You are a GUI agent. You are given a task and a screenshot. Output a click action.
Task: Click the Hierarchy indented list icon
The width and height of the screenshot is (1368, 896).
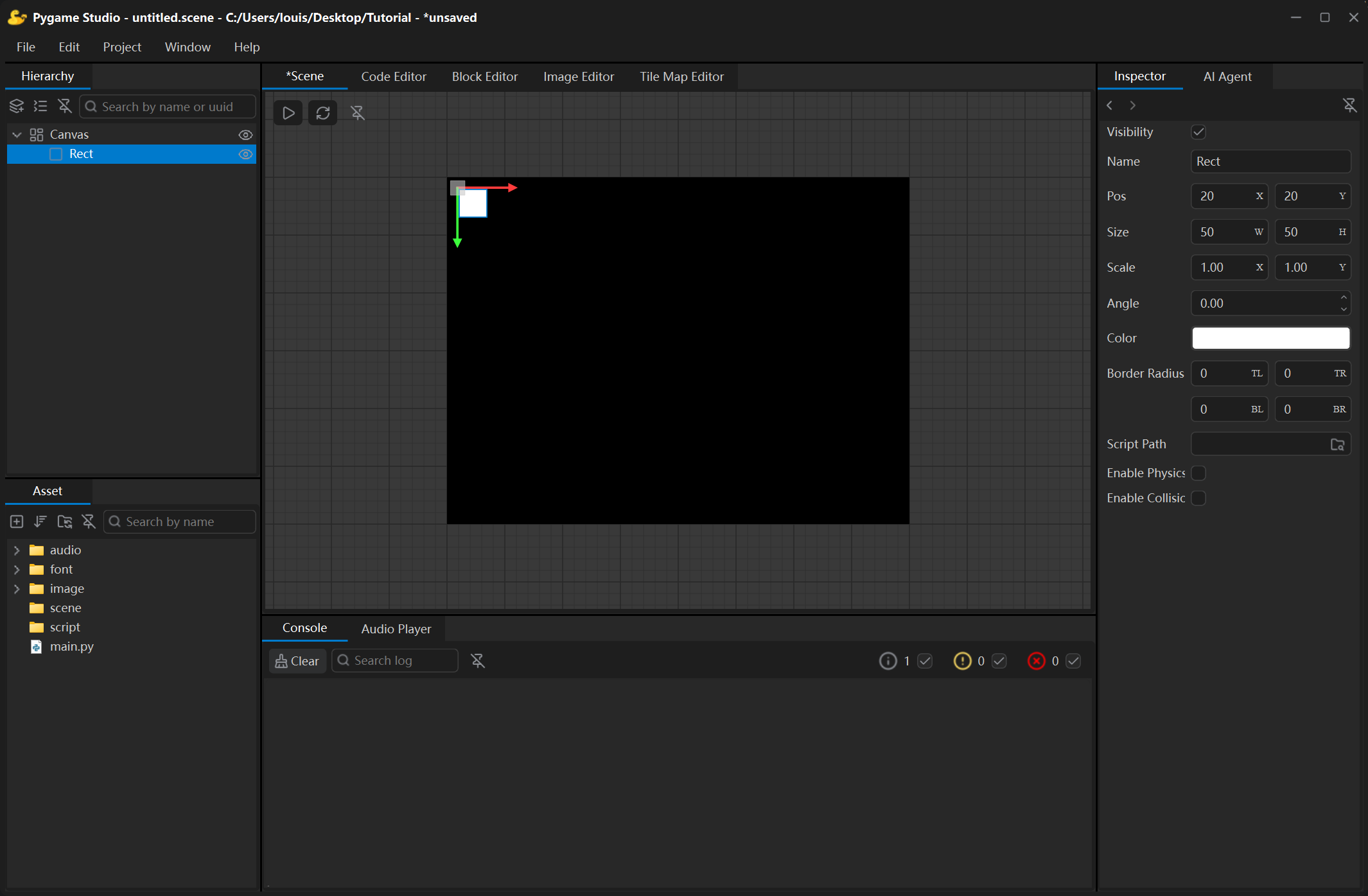click(x=40, y=106)
